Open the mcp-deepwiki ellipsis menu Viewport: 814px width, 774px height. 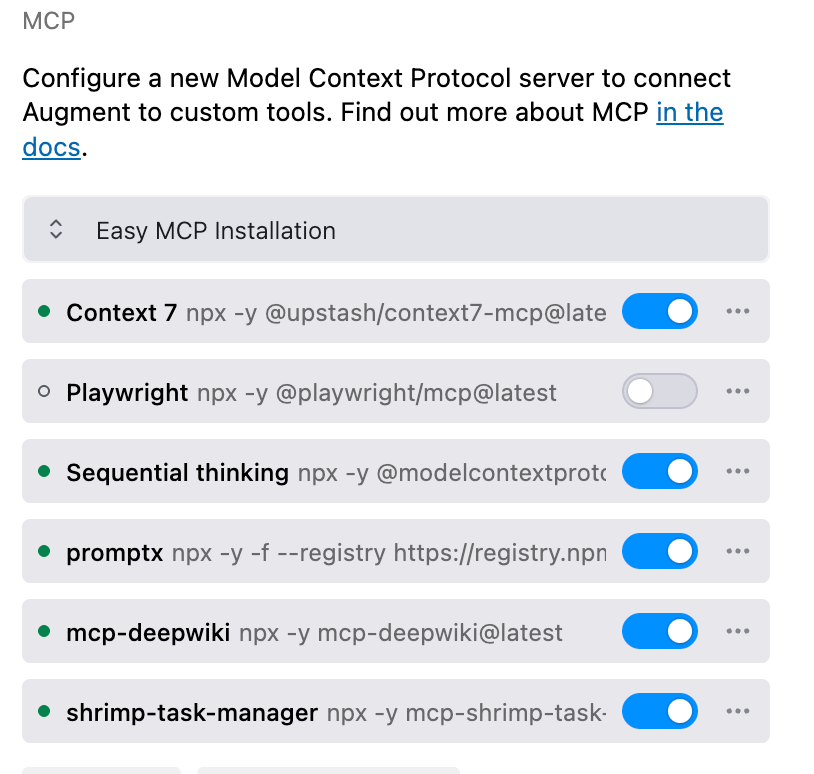(x=738, y=631)
